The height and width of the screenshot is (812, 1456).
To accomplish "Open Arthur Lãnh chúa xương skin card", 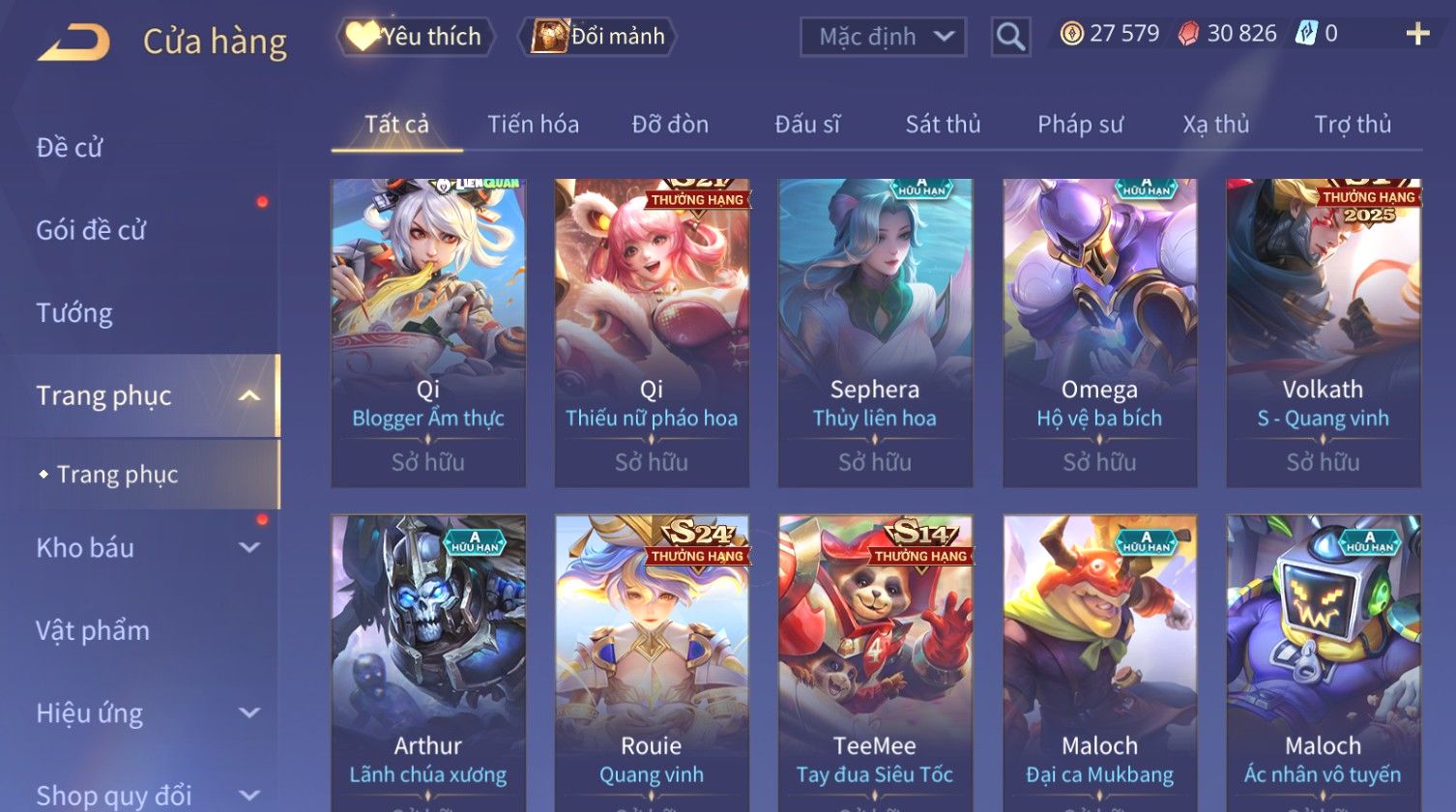I will (428, 663).
